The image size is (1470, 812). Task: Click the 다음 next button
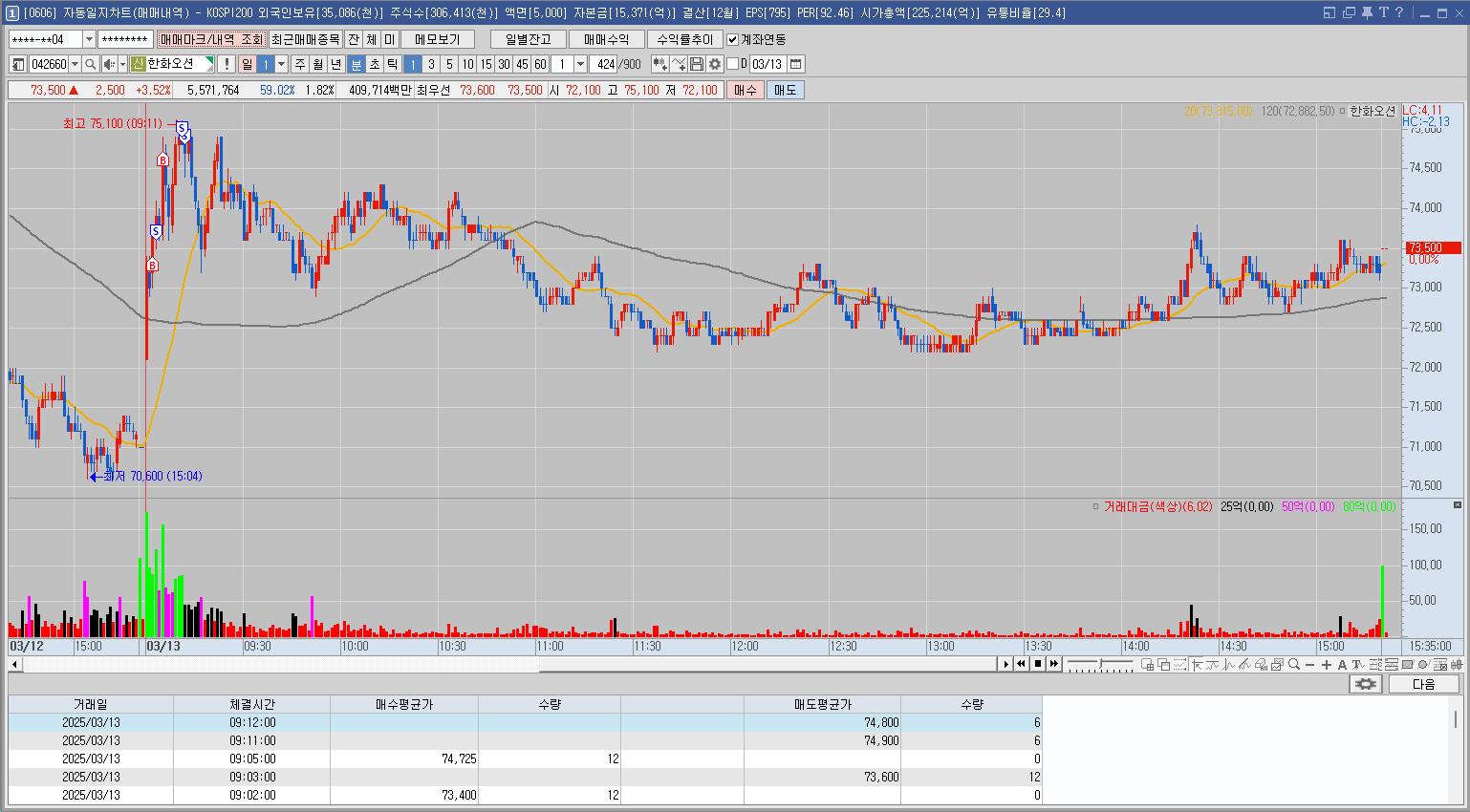[x=1424, y=684]
